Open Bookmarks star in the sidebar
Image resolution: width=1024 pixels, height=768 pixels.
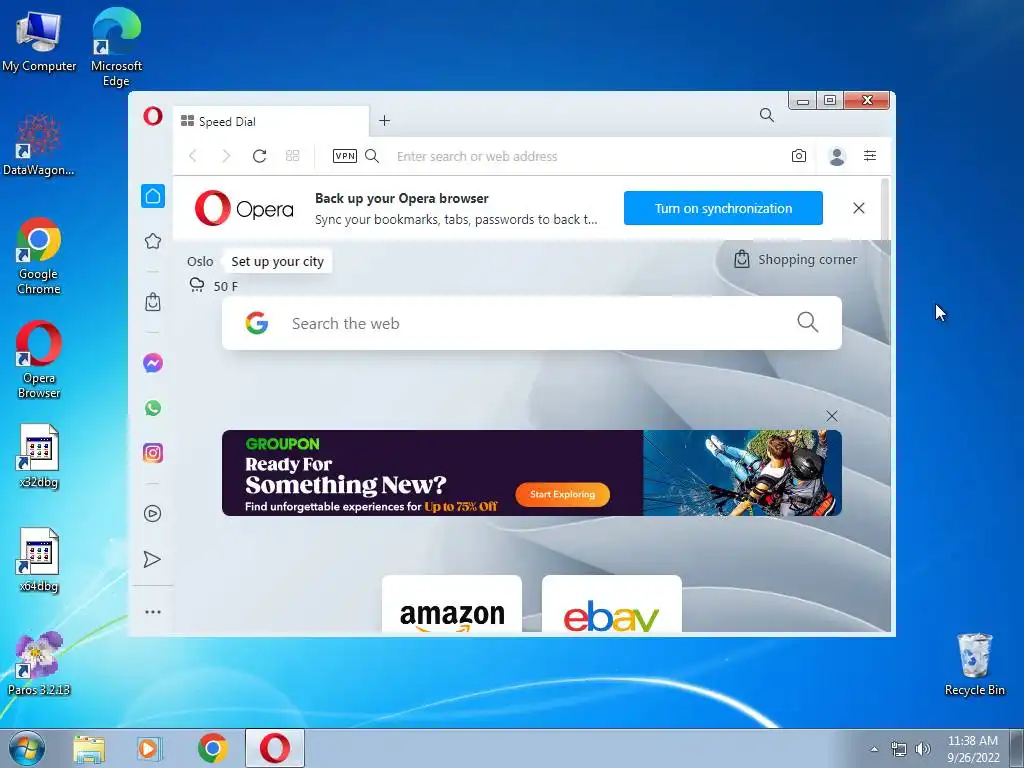(153, 241)
